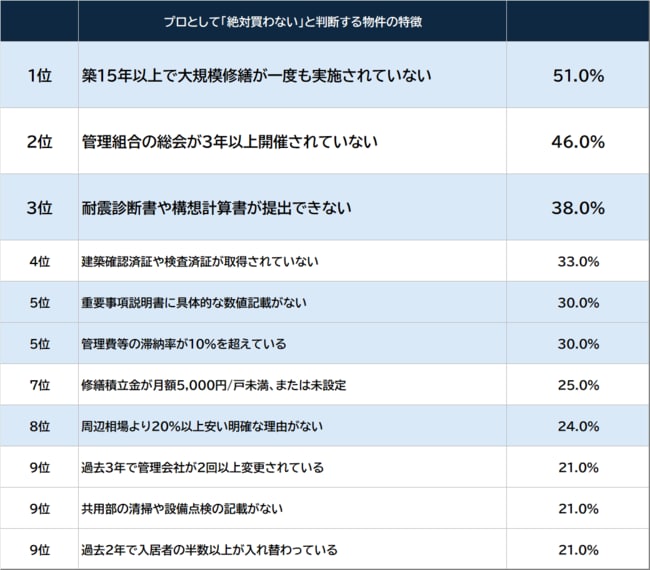Select the 1位 rank cell
This screenshot has height=570, width=650.
point(39,75)
